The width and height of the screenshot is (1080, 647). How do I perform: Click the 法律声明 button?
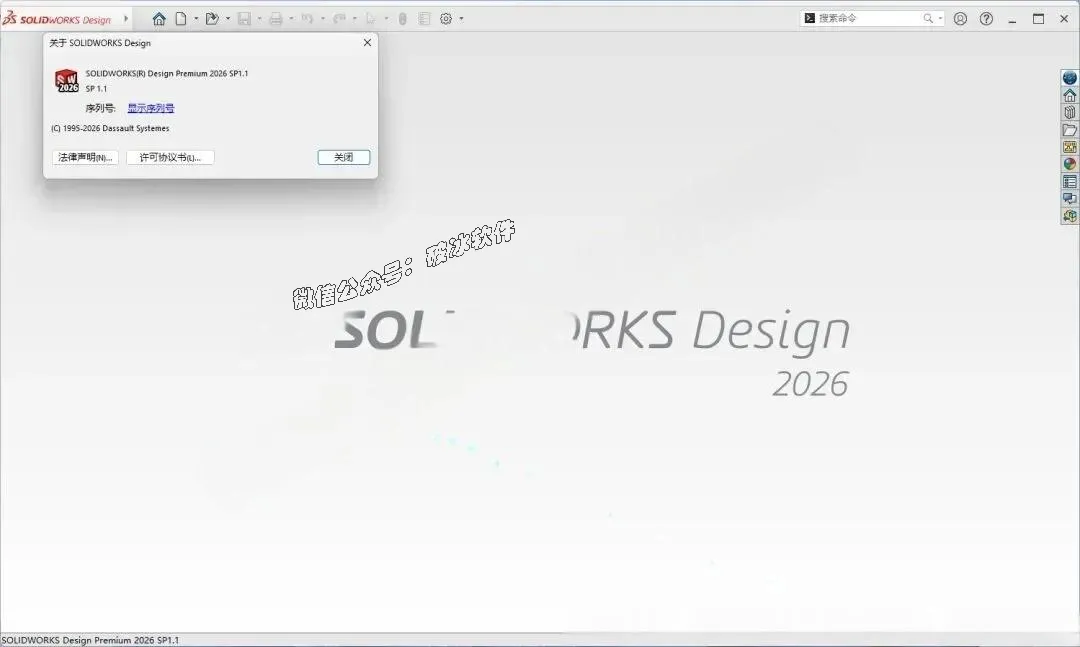point(85,157)
